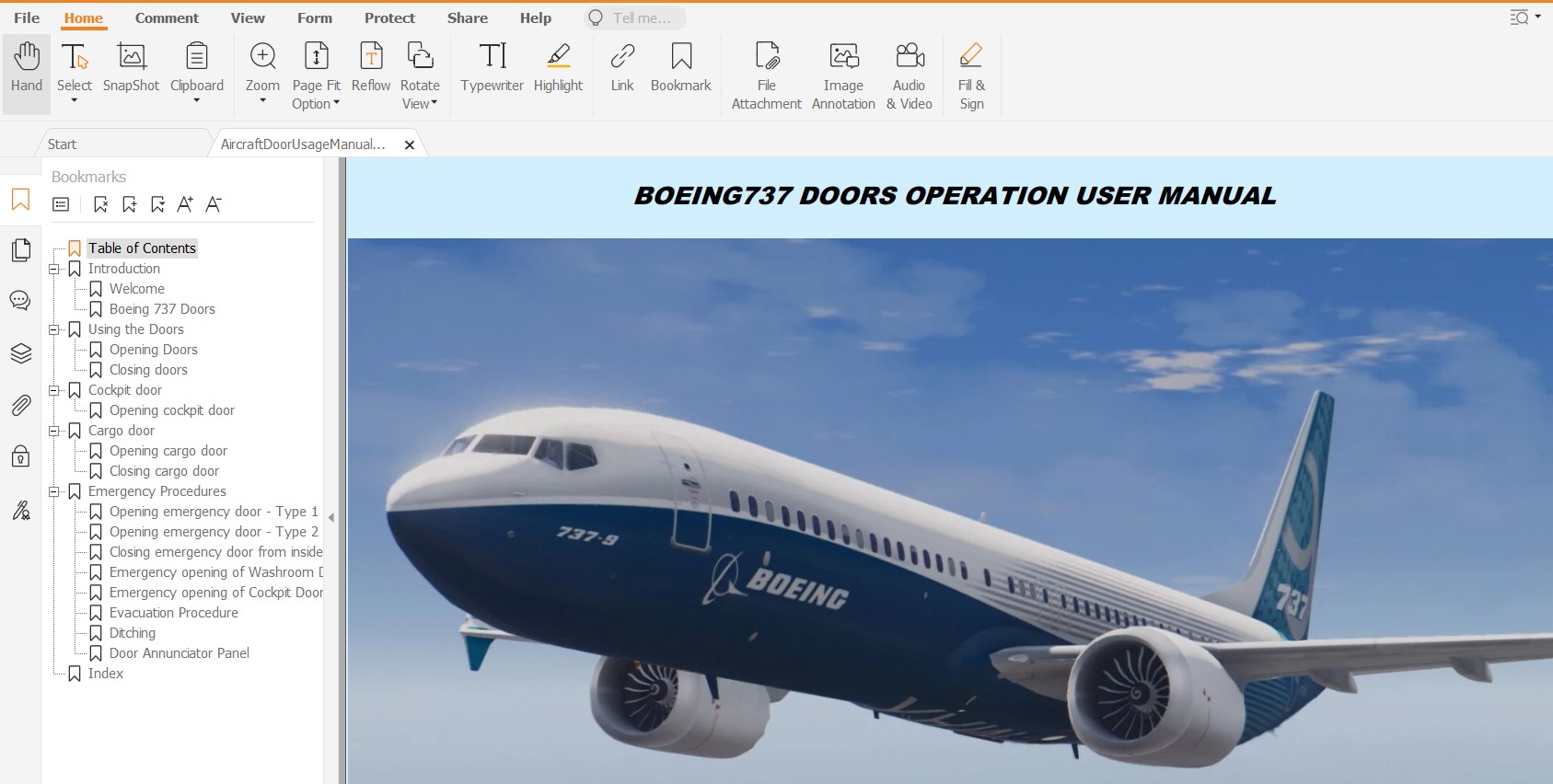
Task: Open the File menu
Action: coord(27,17)
